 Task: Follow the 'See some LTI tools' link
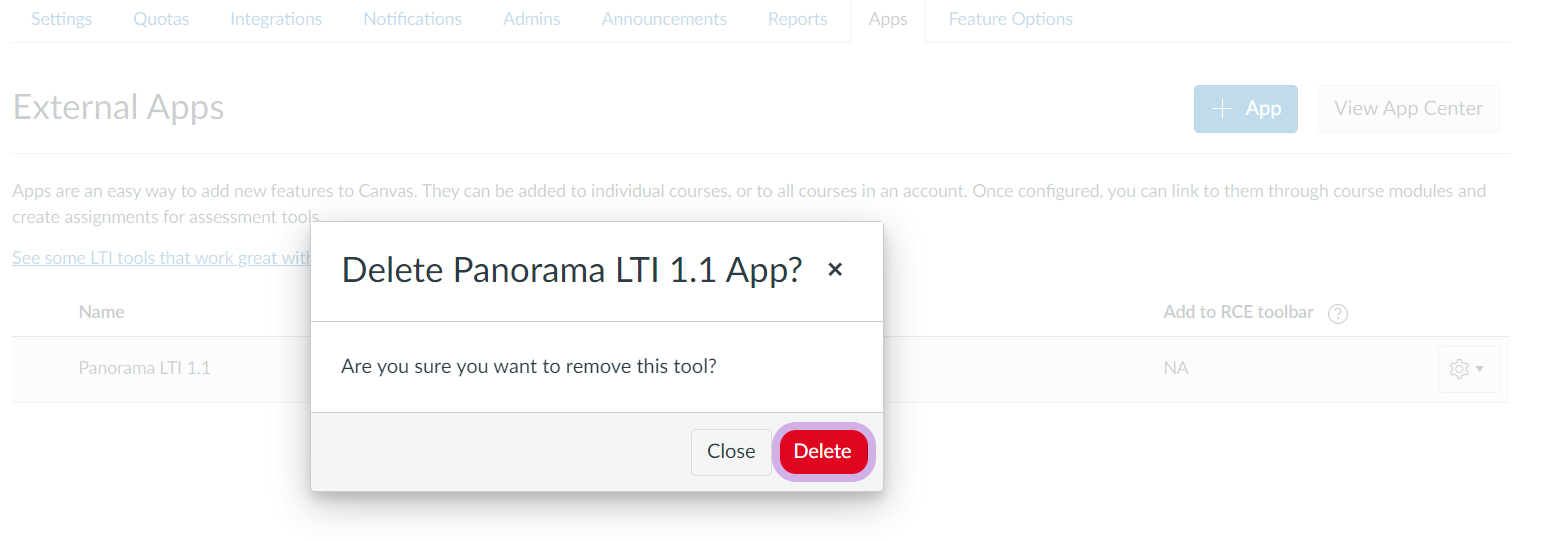tap(161, 258)
